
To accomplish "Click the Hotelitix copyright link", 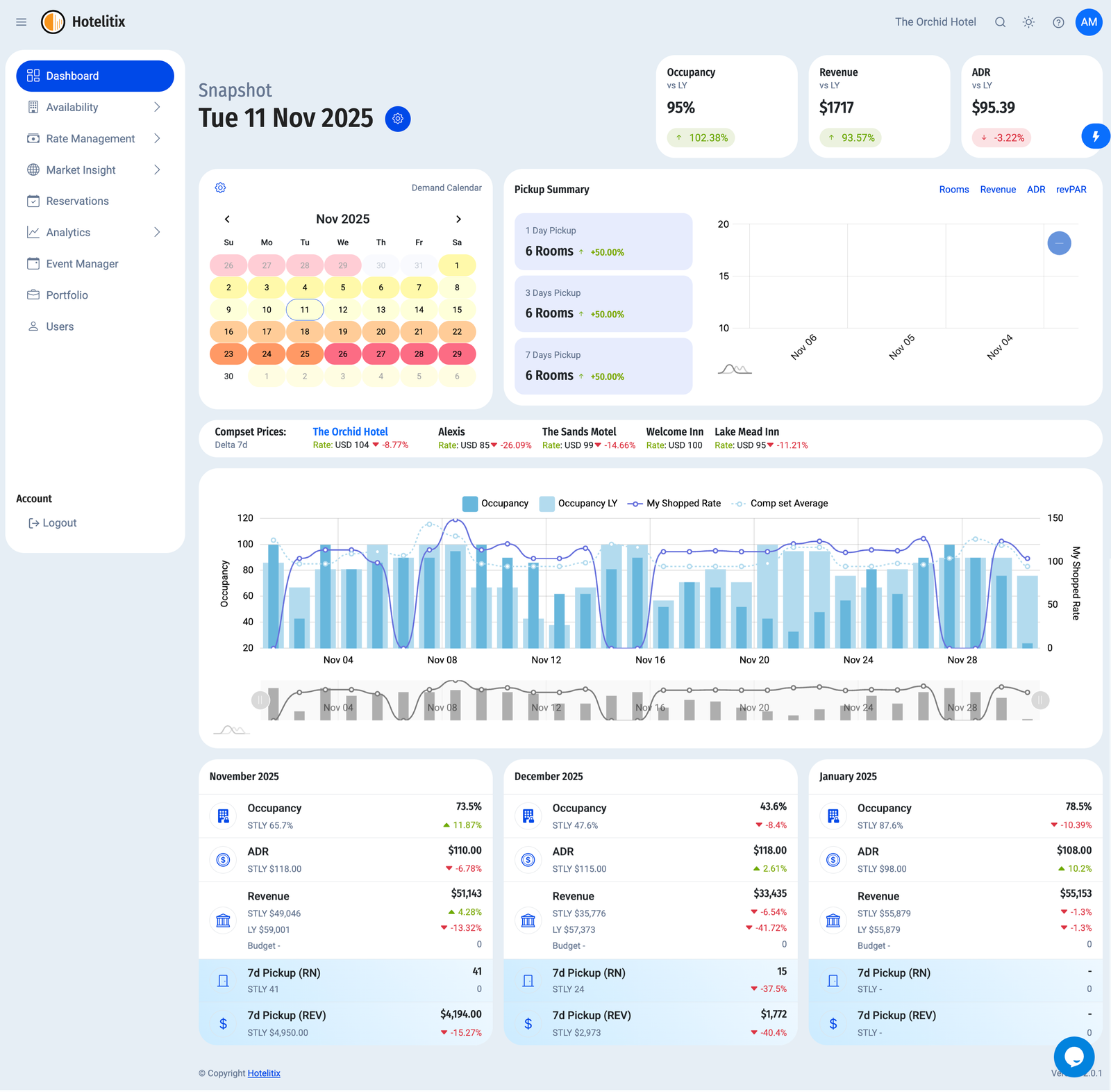I will pos(264,1073).
